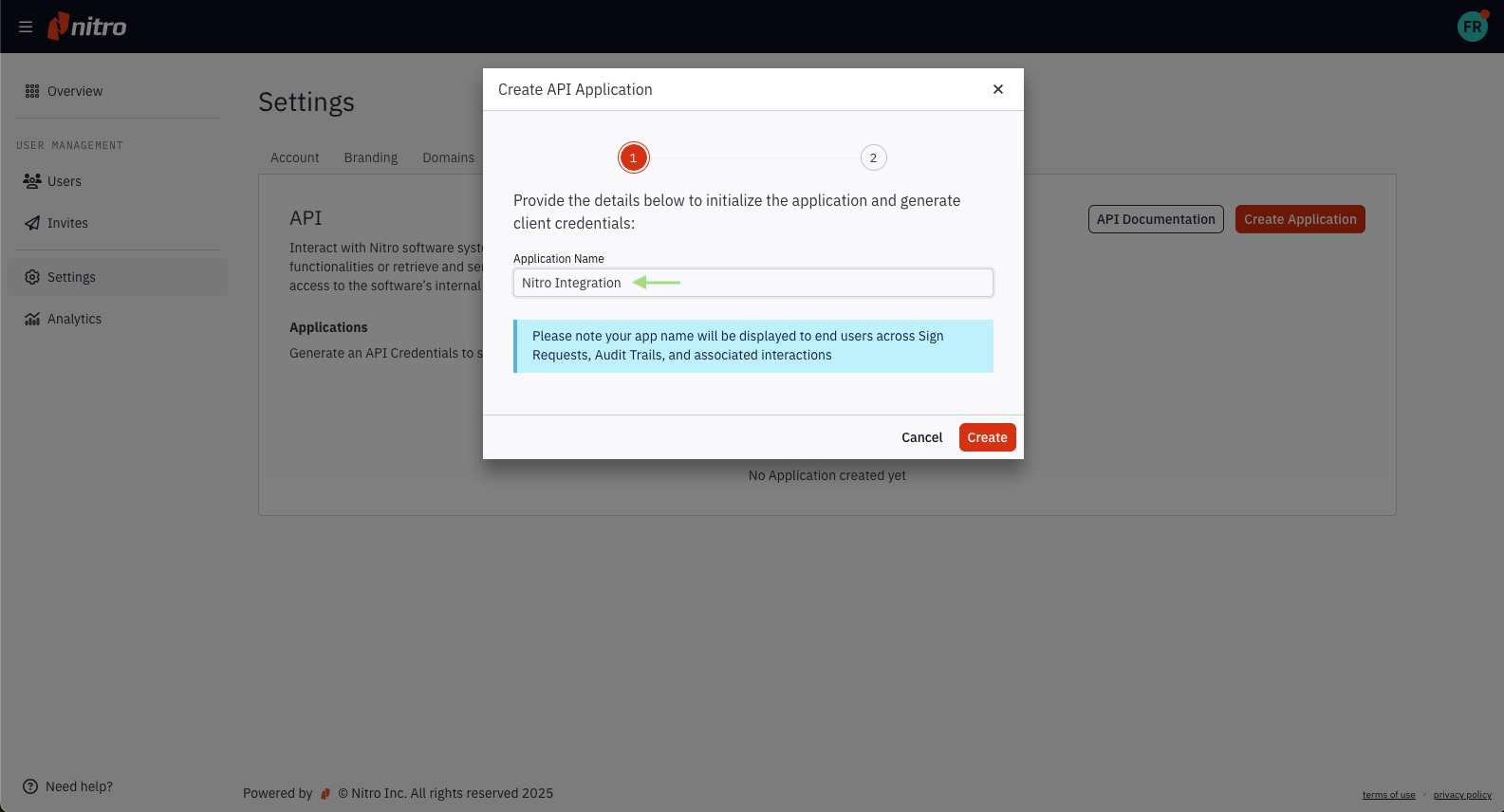The height and width of the screenshot is (812, 1504).
Task: Open Invites in sidebar
Action: click(67, 223)
